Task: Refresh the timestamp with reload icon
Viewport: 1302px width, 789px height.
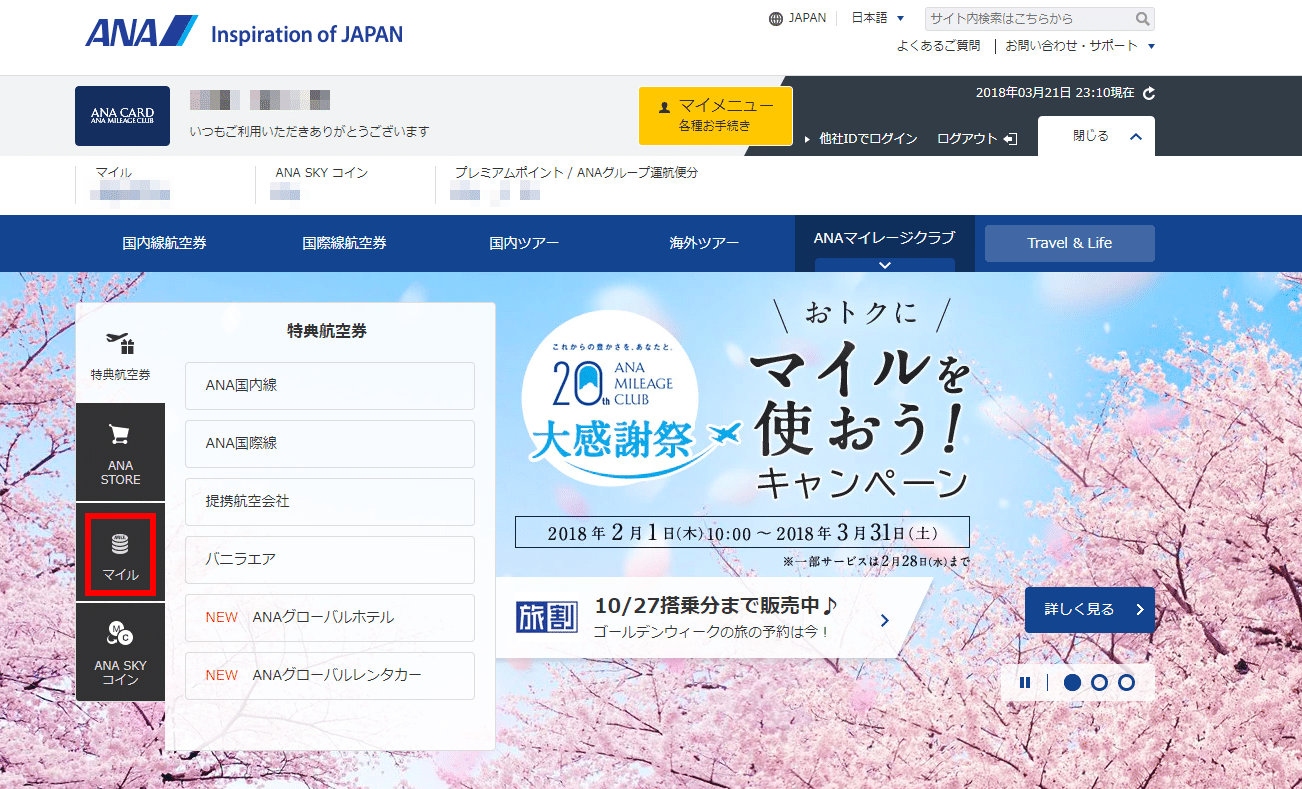Action: (x=1149, y=93)
